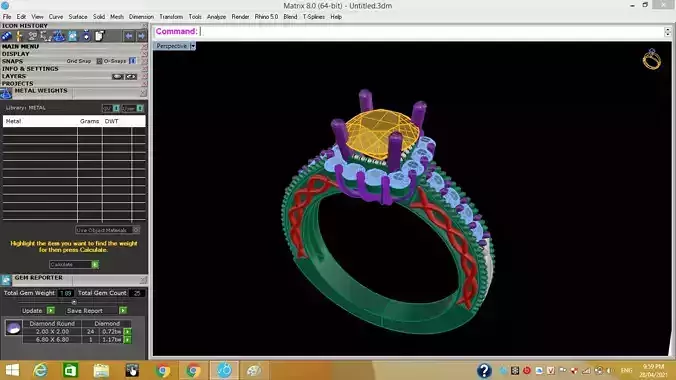Collapse the GEM REPORTER panel header
This screenshot has width=676, height=380.
[143, 280]
